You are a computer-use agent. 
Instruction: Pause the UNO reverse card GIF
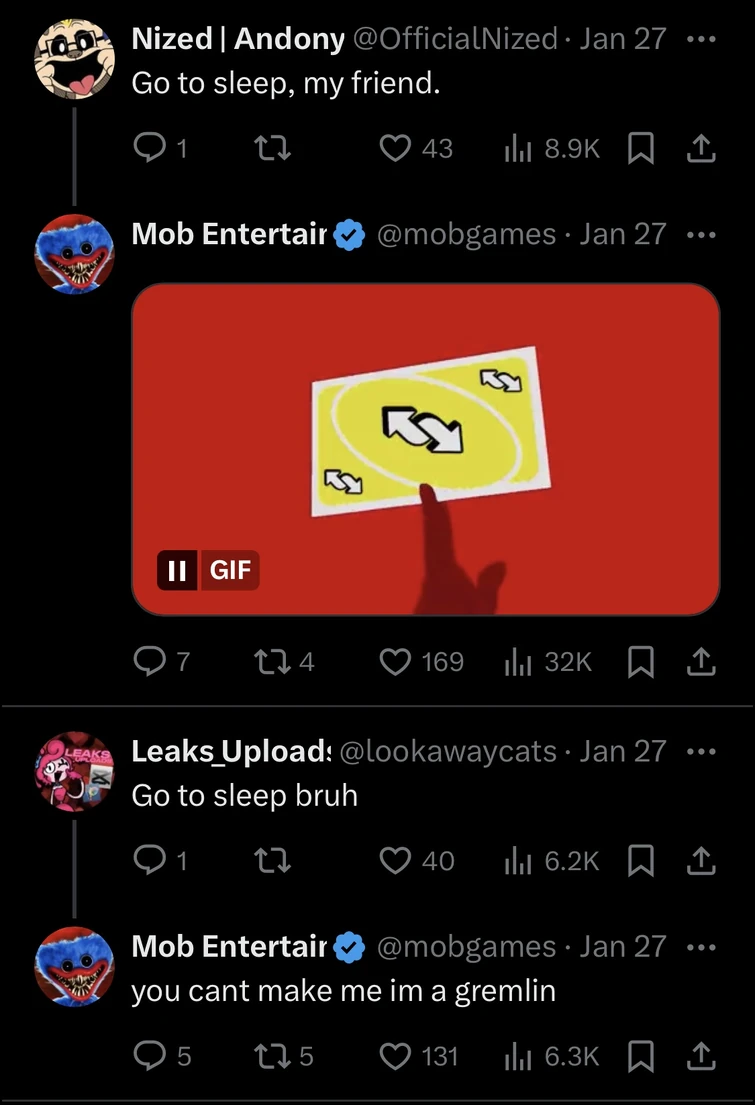click(175, 572)
